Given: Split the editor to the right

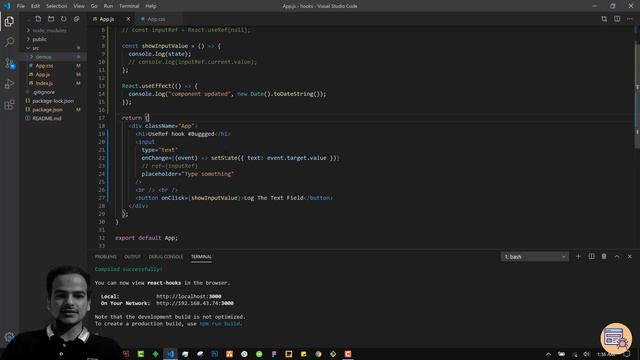Looking at the screenshot, I should (x=617, y=19).
